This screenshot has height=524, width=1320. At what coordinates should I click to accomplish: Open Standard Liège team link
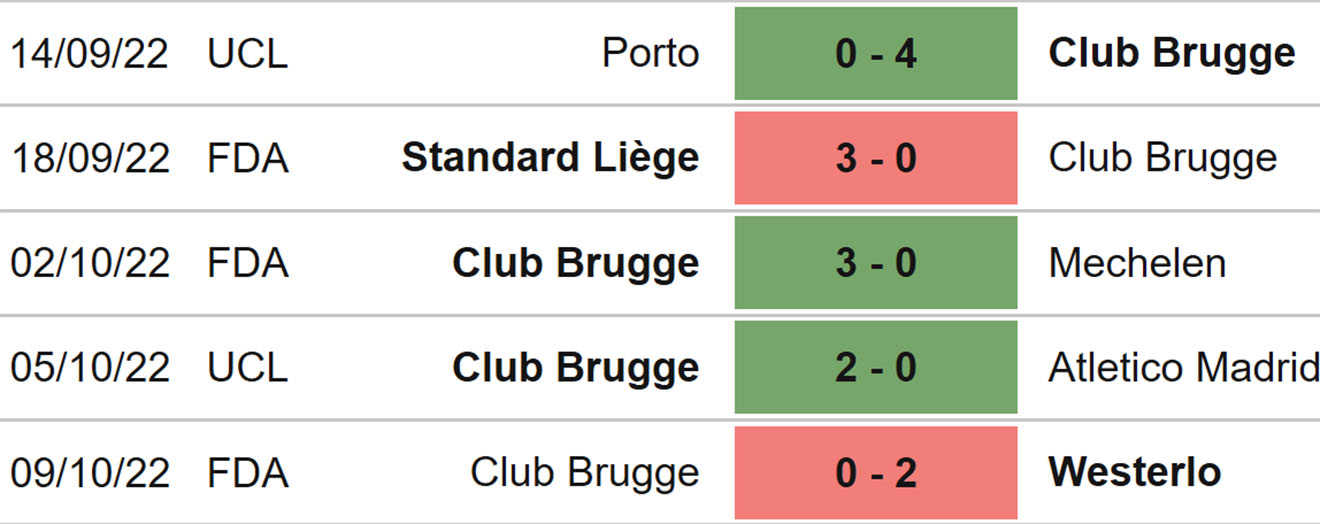pos(550,158)
